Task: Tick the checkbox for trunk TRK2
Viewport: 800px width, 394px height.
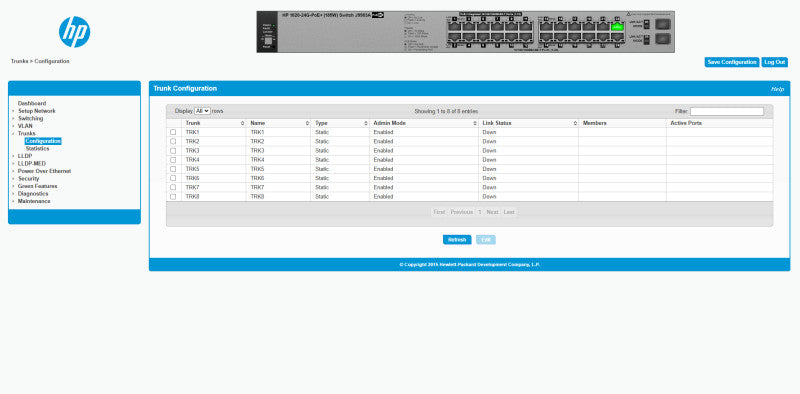Action: pos(173,141)
